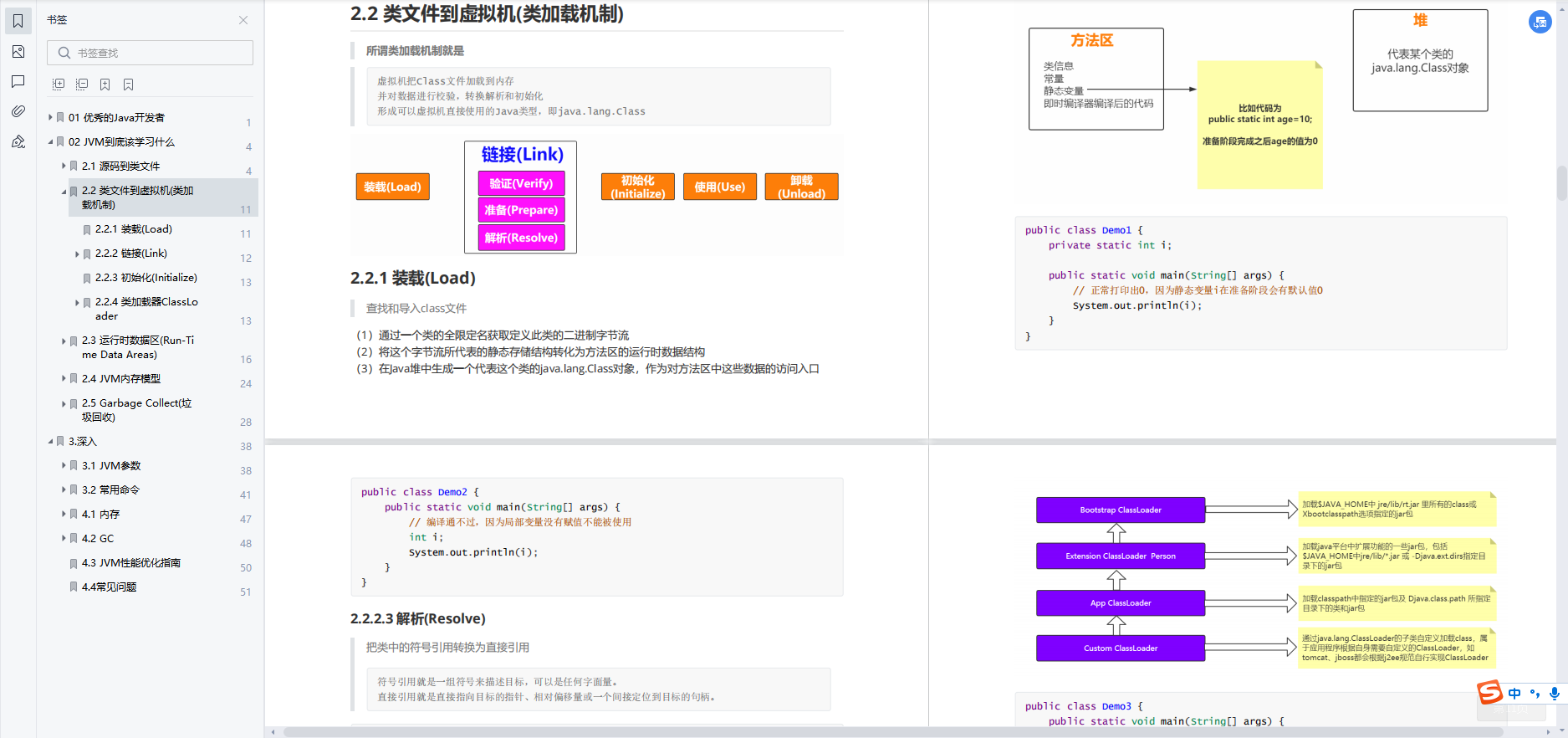Select bookmark 2.1 源码到类文件

pos(120,167)
